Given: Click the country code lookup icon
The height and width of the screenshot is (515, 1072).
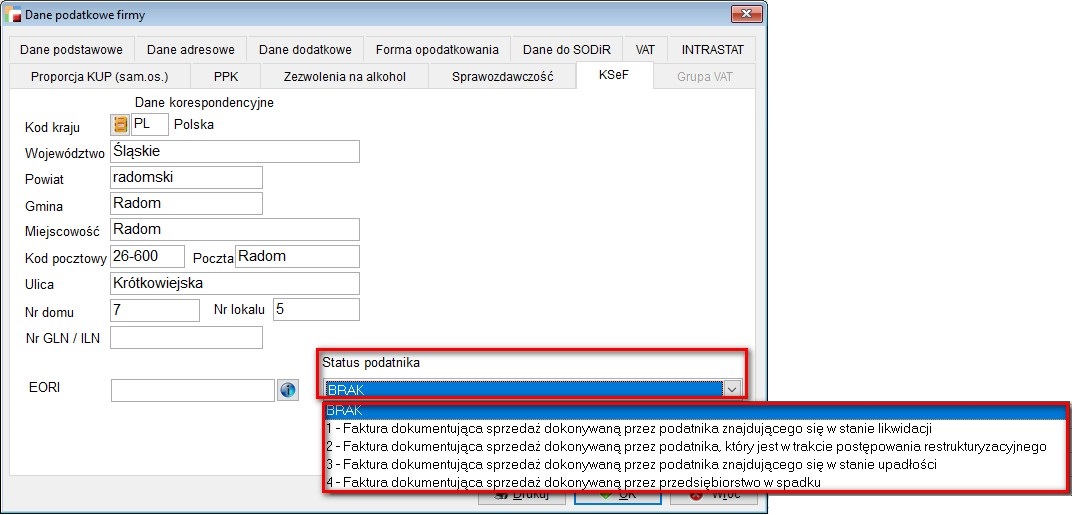Looking at the screenshot, I should point(121,125).
